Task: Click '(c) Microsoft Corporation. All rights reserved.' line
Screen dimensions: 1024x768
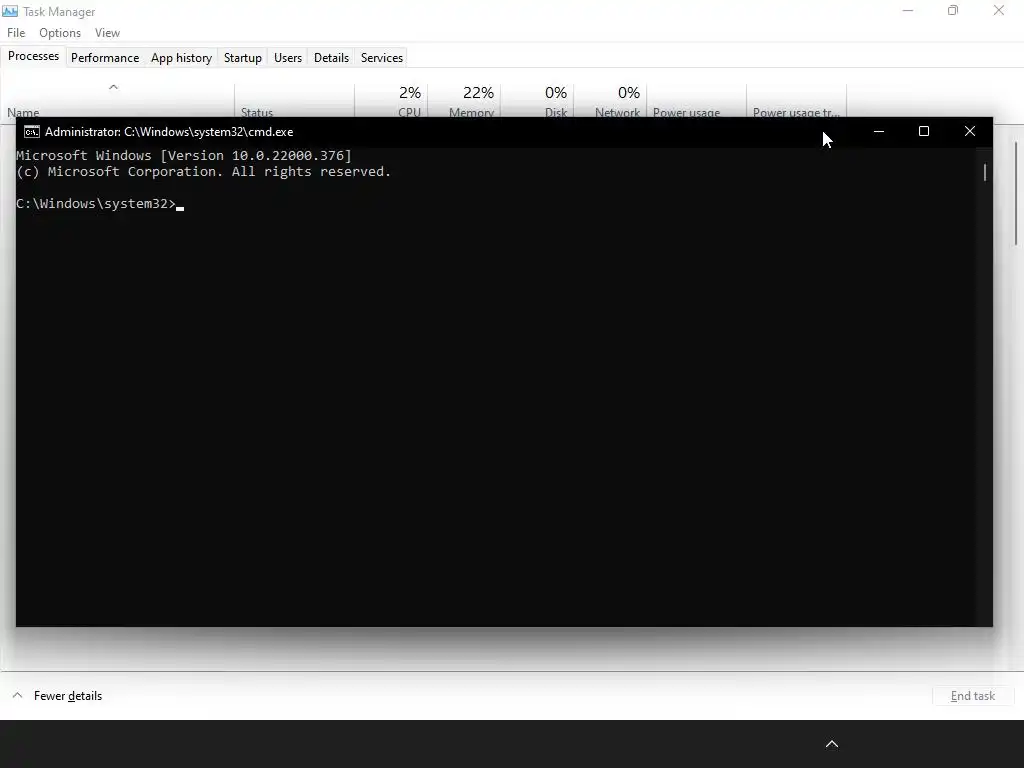Action: coord(203,172)
